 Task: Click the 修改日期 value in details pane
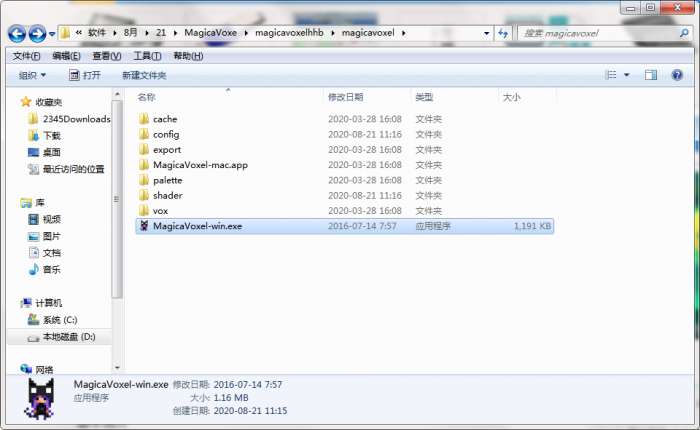[248, 384]
